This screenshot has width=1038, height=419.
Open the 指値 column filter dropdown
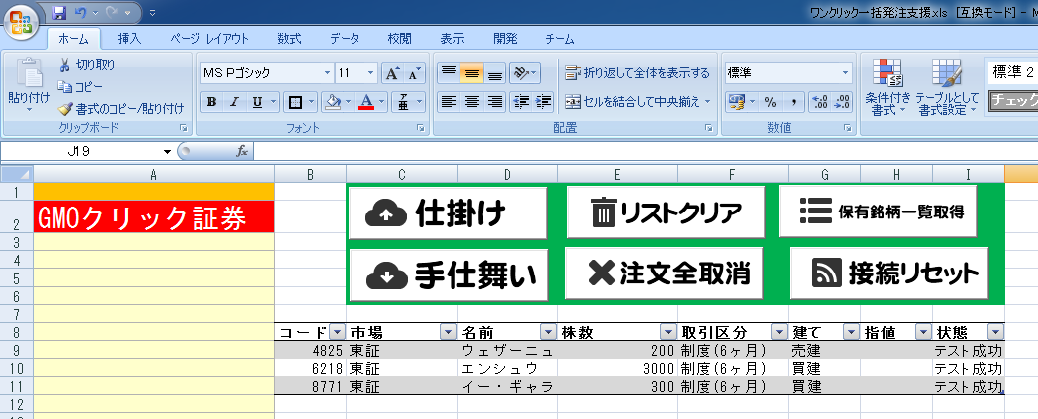pos(923,332)
